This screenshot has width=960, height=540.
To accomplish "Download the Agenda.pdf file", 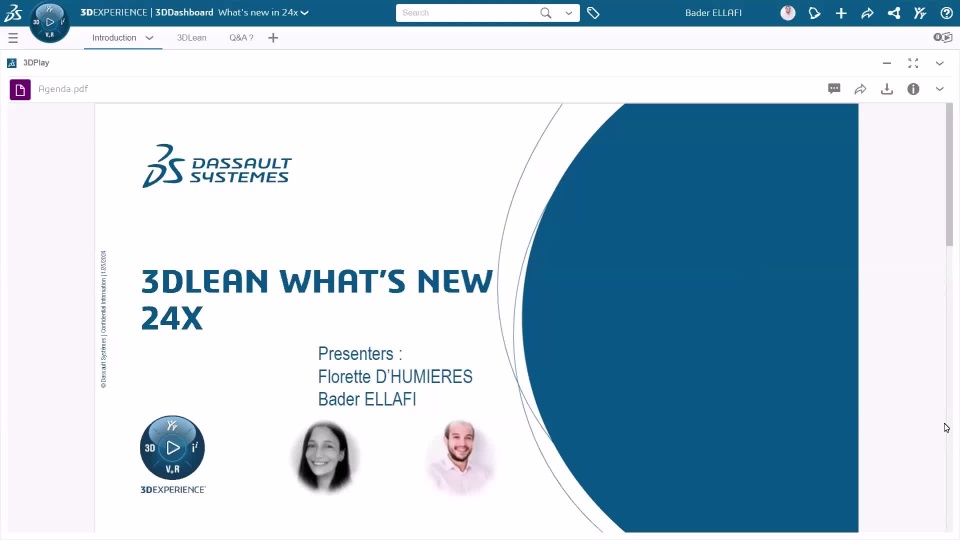I will tap(886, 89).
